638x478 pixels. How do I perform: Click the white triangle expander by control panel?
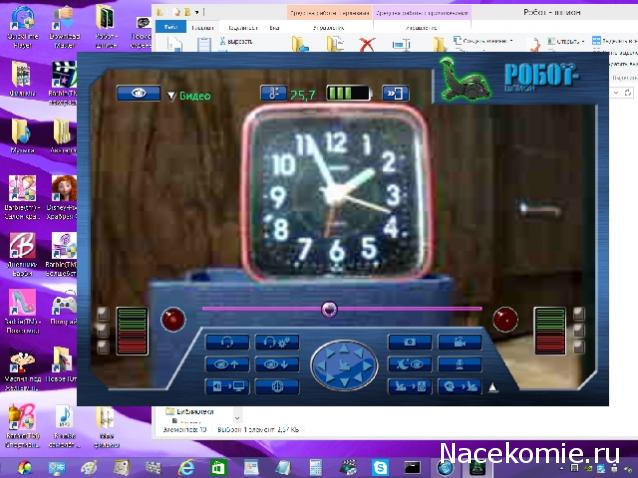click(493, 387)
